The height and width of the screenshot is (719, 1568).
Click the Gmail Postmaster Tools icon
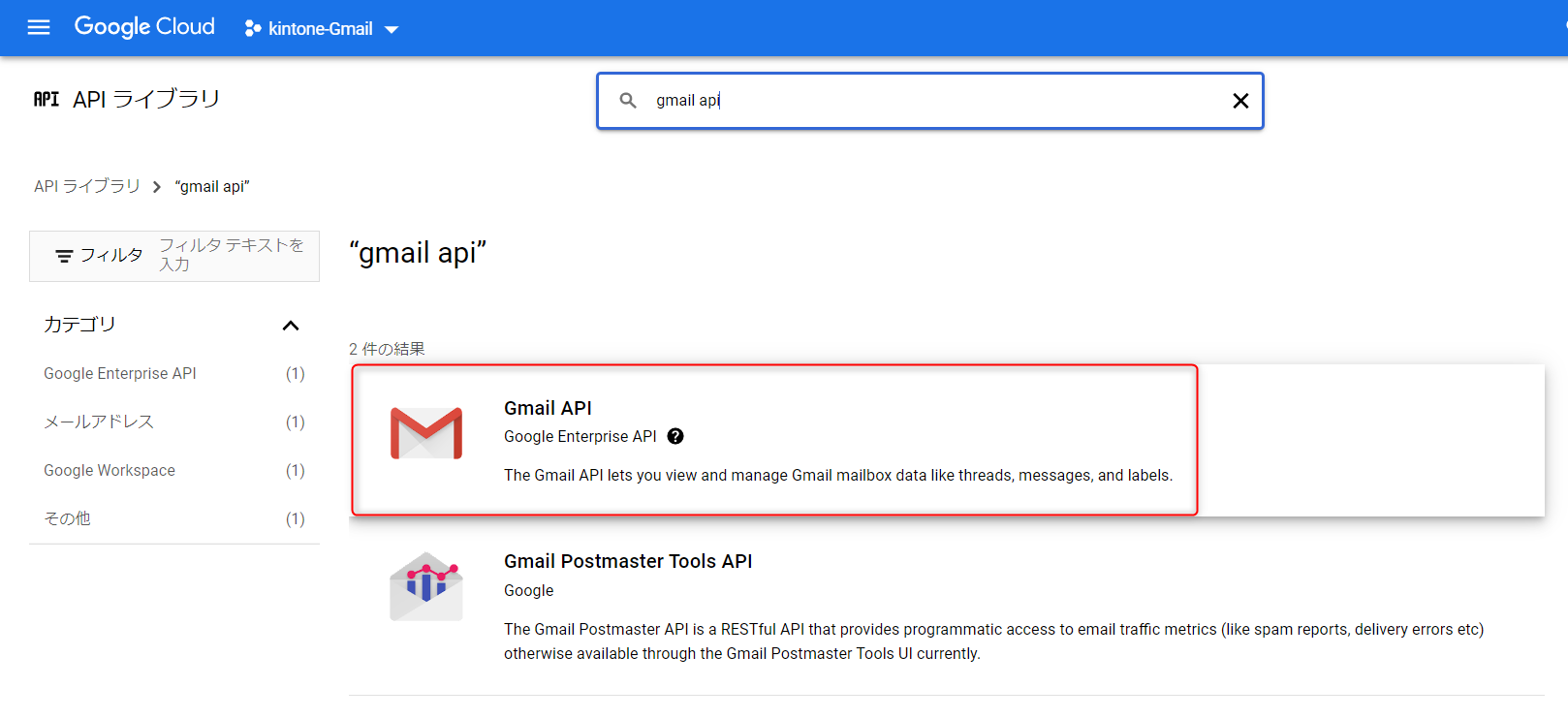[426, 586]
